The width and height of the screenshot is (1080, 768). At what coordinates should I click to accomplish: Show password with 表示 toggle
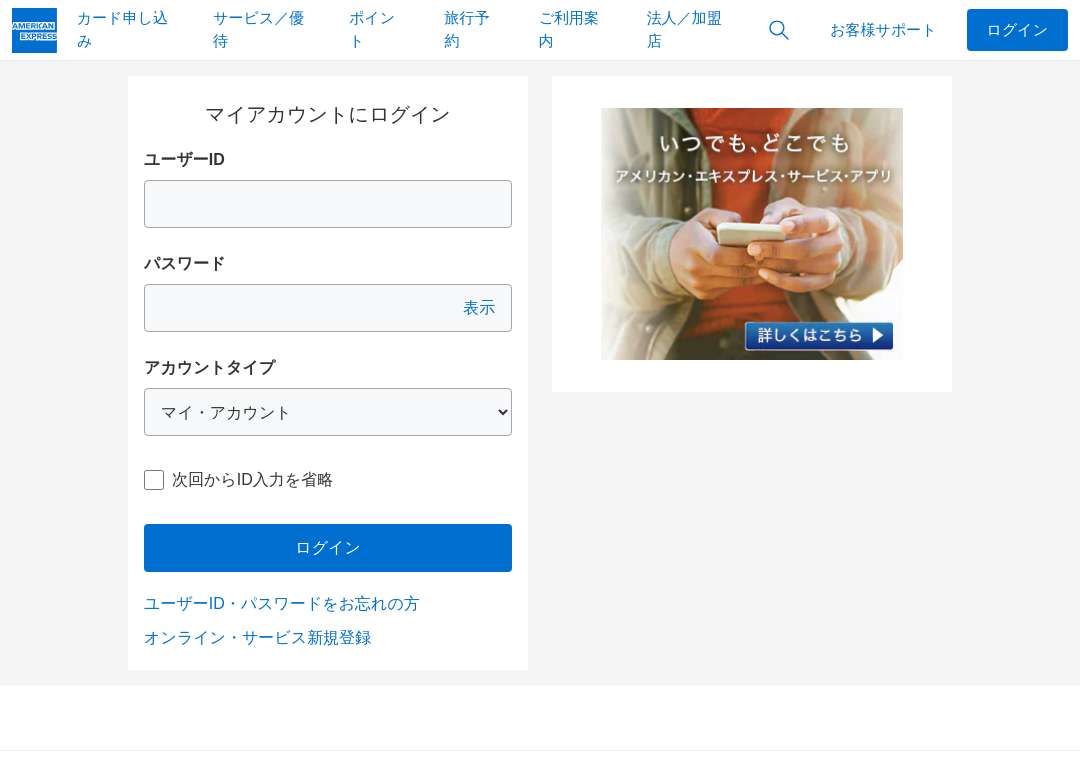[479, 308]
